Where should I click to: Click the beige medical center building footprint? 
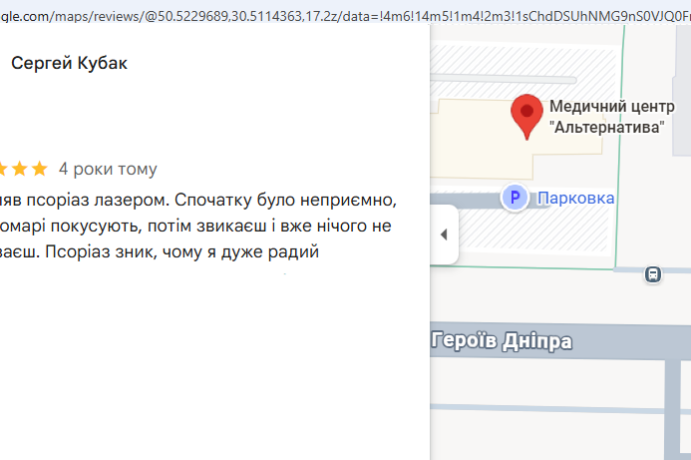[478, 141]
